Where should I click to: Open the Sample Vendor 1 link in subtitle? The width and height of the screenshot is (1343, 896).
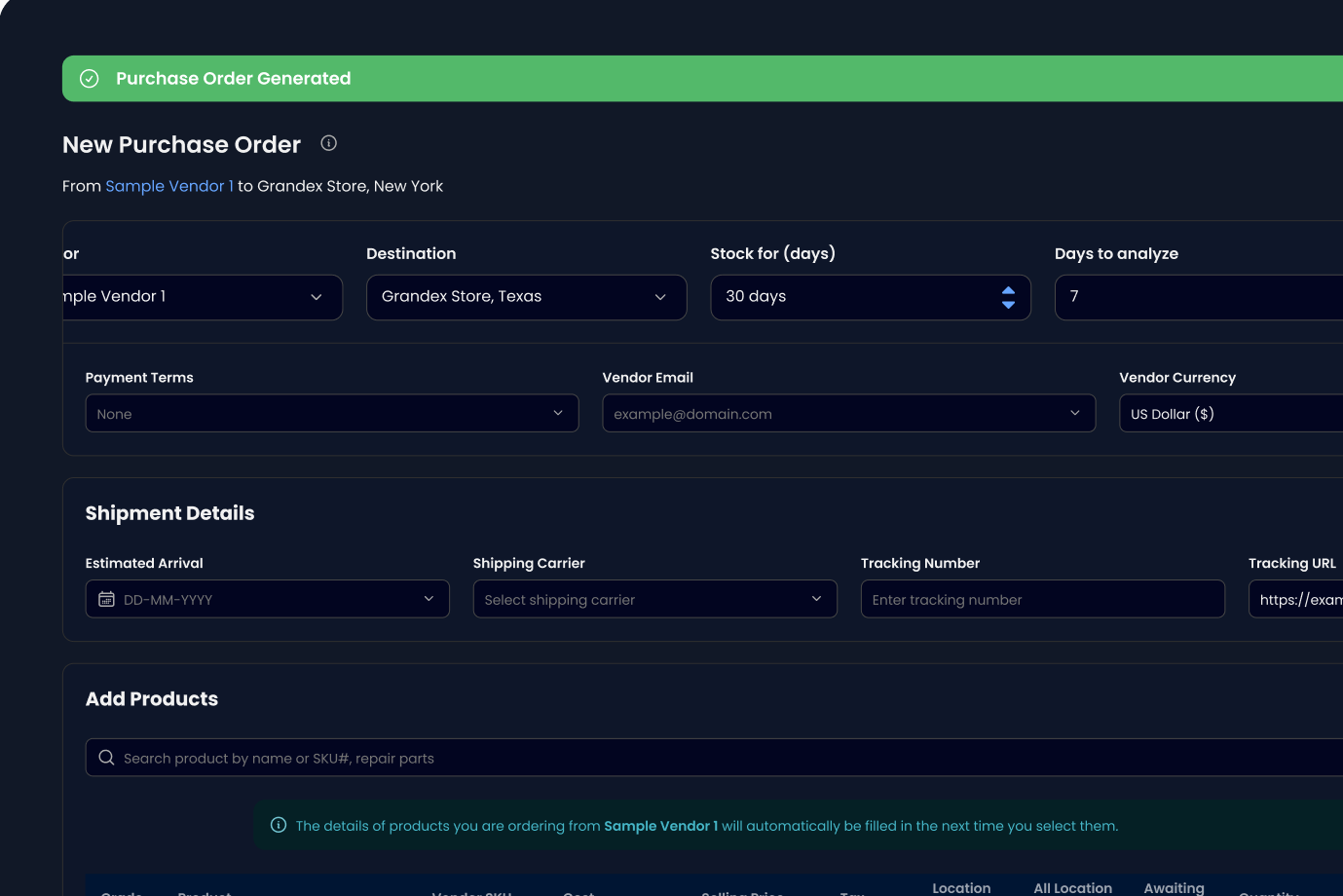[169, 186]
